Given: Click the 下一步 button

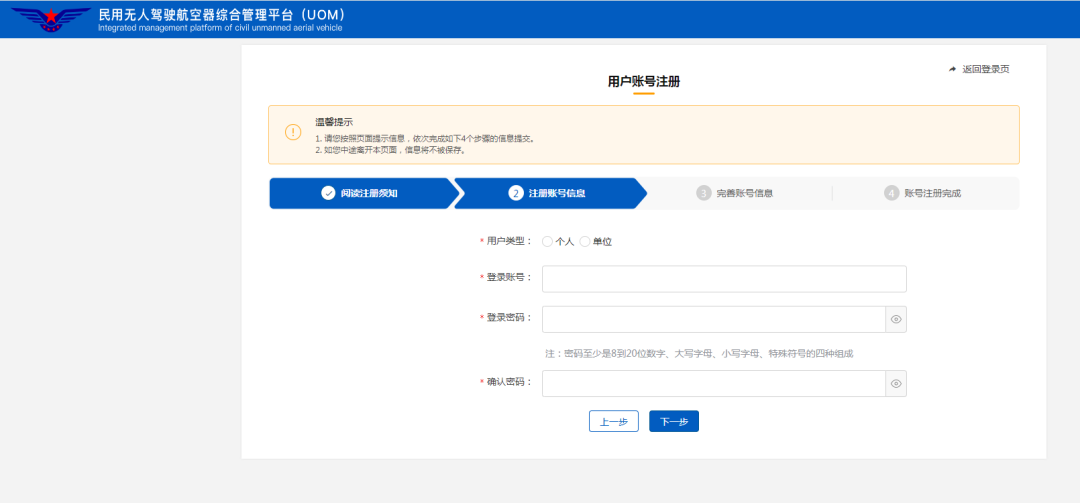Looking at the screenshot, I should 674,421.
